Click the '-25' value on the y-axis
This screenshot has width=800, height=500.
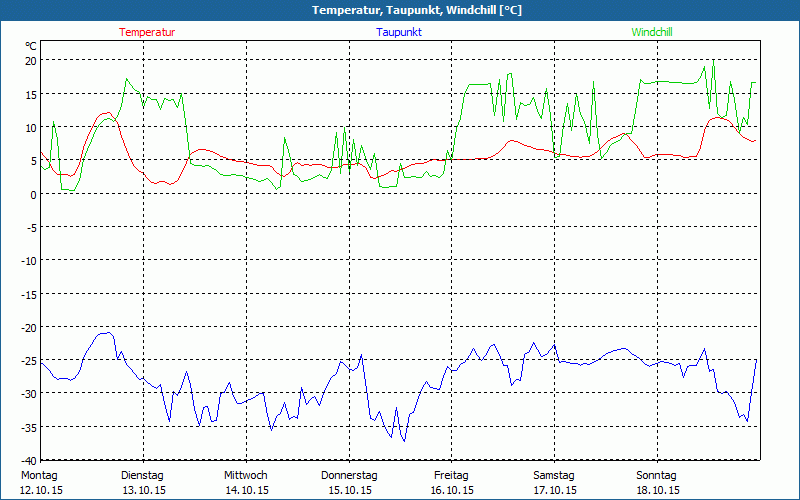29,361
